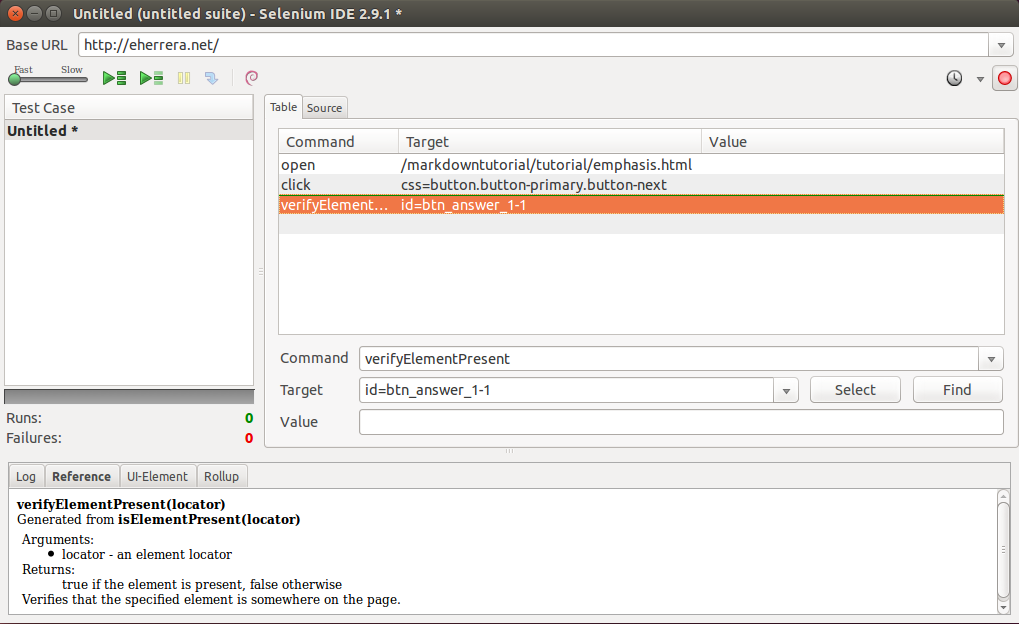
Task: Open the scheduler clock icon
Action: (x=954, y=79)
